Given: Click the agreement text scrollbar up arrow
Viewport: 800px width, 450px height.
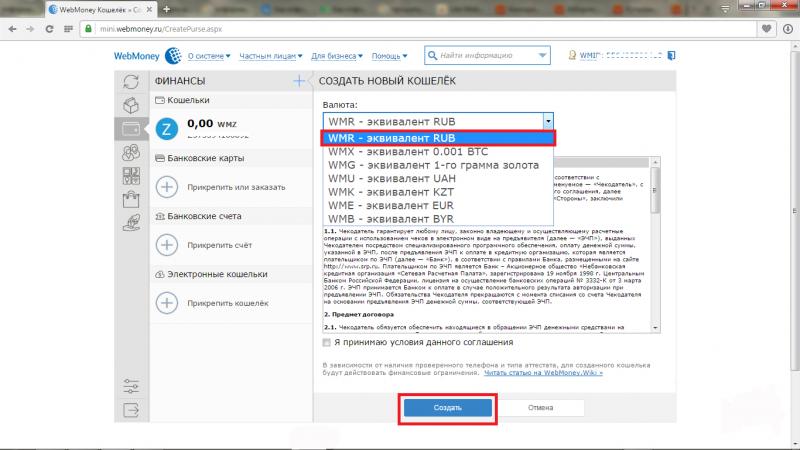Looking at the screenshot, I should click(656, 162).
